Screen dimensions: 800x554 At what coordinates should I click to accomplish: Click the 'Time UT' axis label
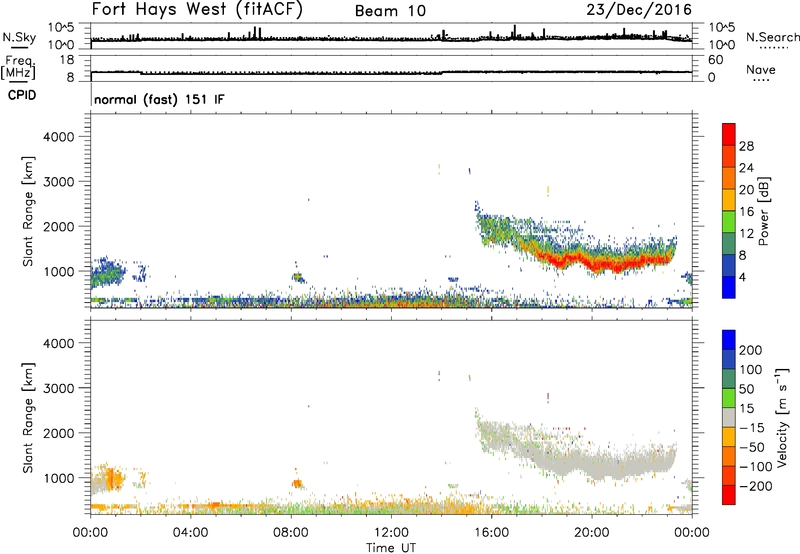pyautogui.click(x=391, y=547)
